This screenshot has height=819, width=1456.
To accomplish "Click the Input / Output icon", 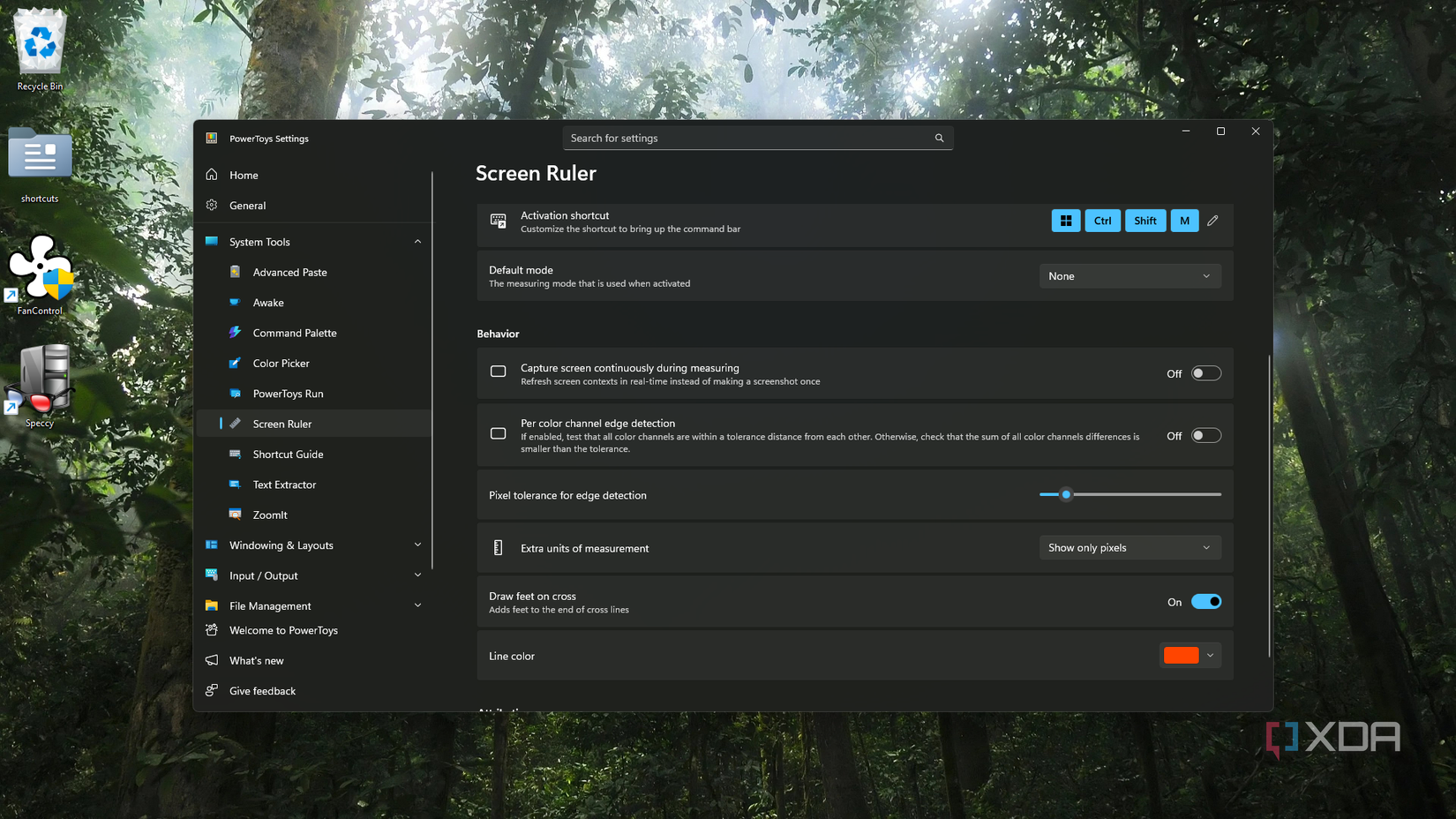I will point(212,575).
